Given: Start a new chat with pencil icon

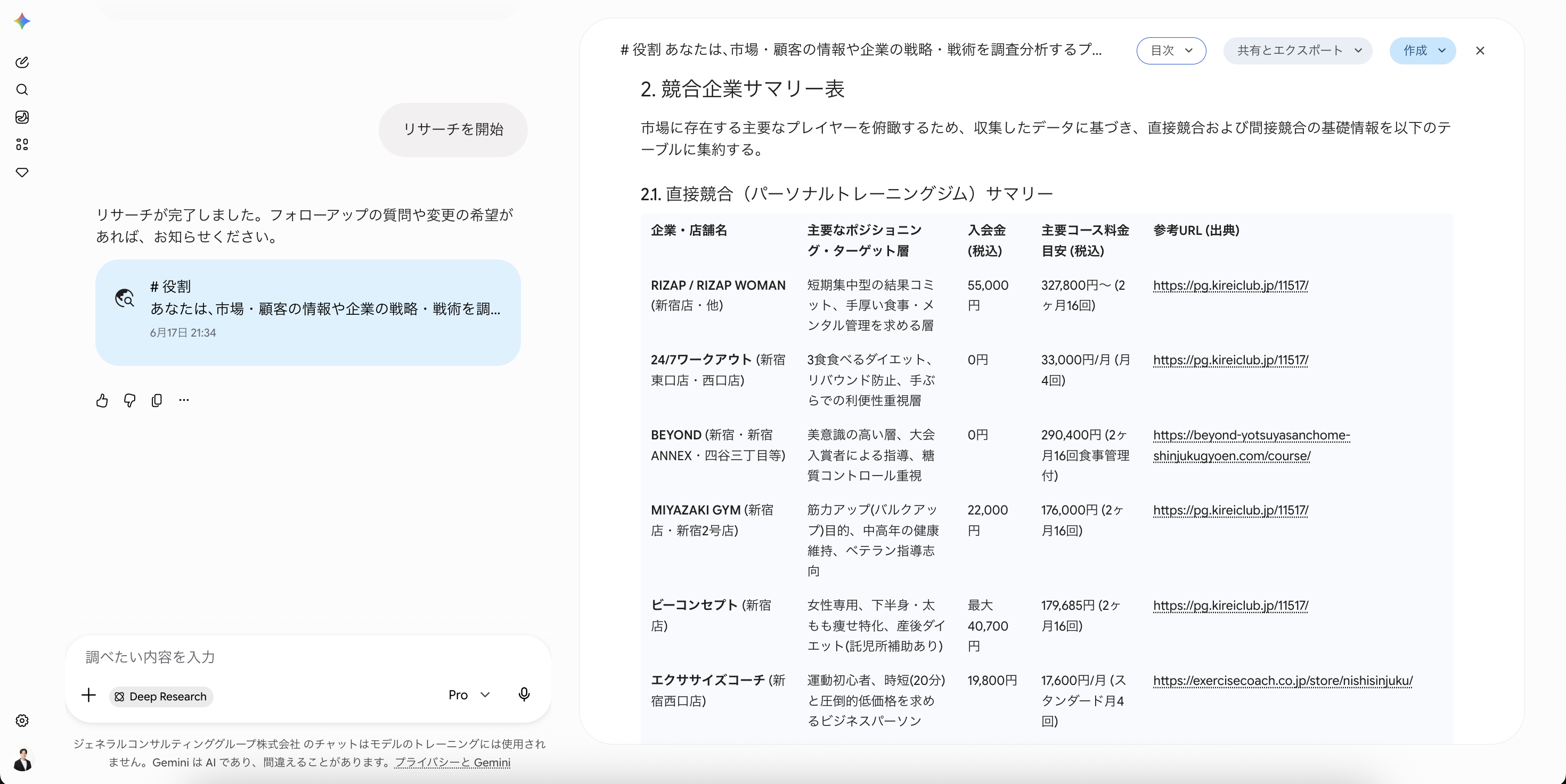Looking at the screenshot, I should 22,62.
